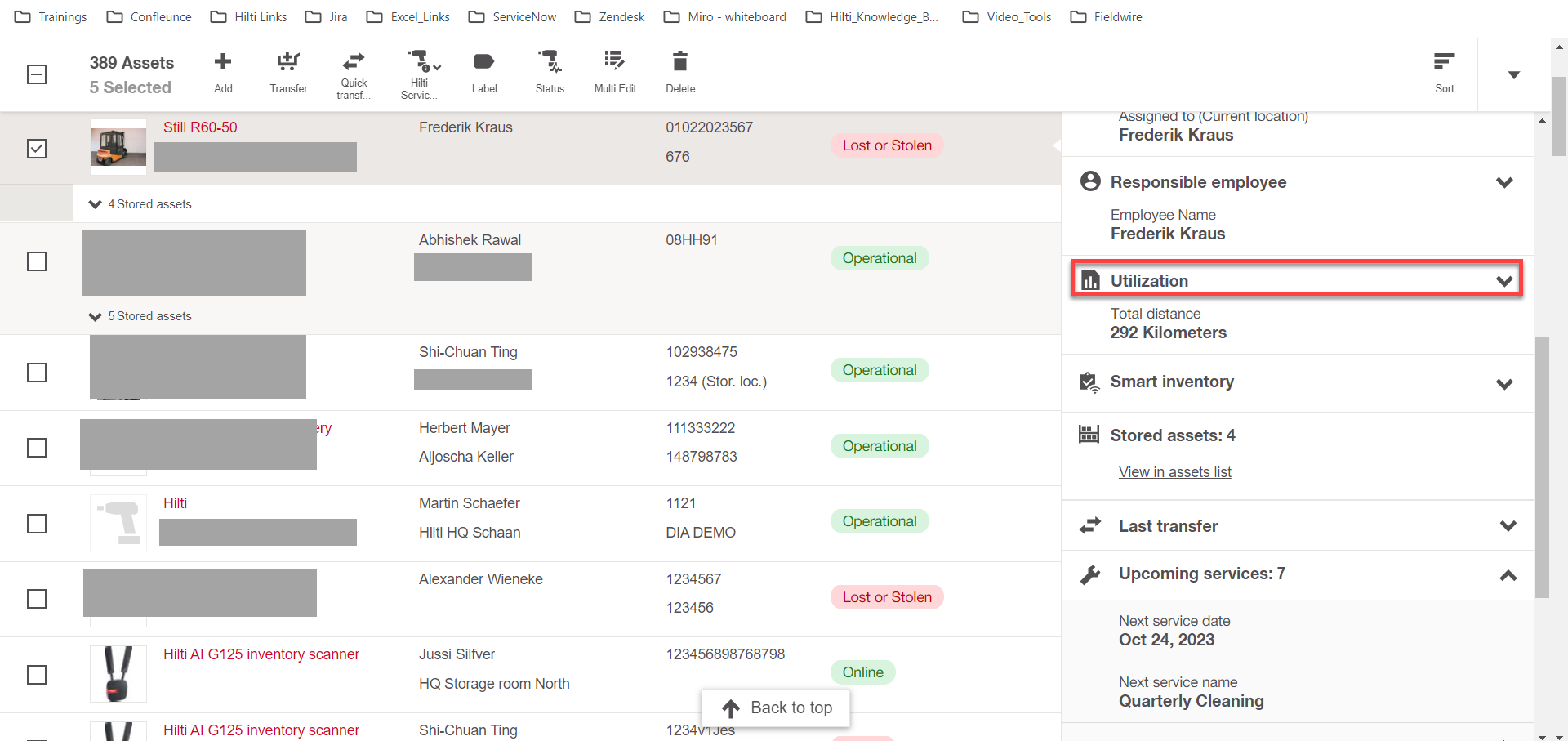1568x741 pixels.
Task: Click the Smart inventory icon
Action: (x=1089, y=382)
